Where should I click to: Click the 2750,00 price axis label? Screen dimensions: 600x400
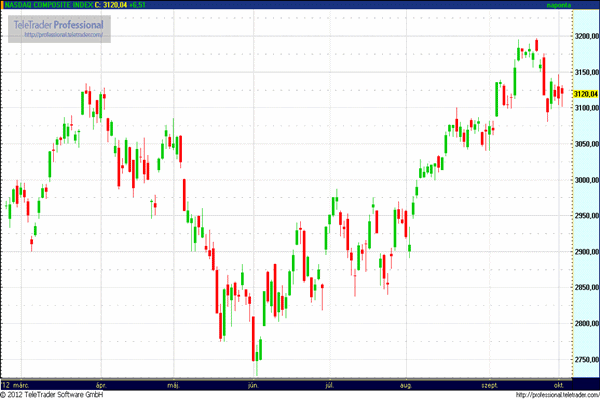click(x=585, y=360)
